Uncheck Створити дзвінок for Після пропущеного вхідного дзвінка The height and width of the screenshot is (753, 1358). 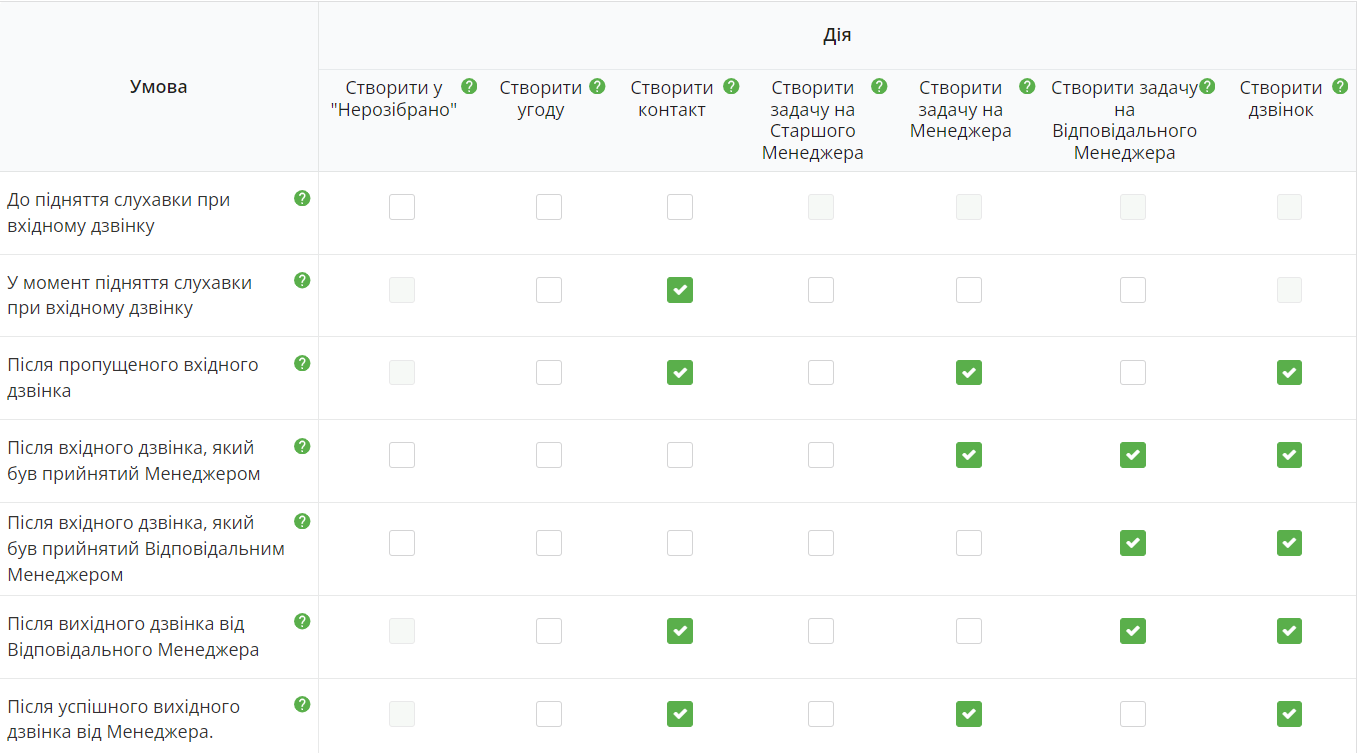point(1290,373)
